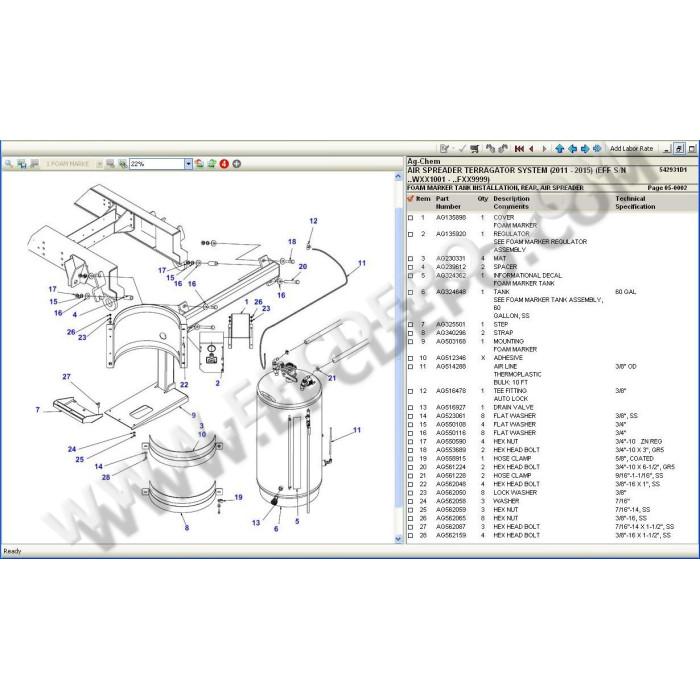700x700 pixels.
Task: Click callout number 21 near the tank top
Action: [332, 378]
